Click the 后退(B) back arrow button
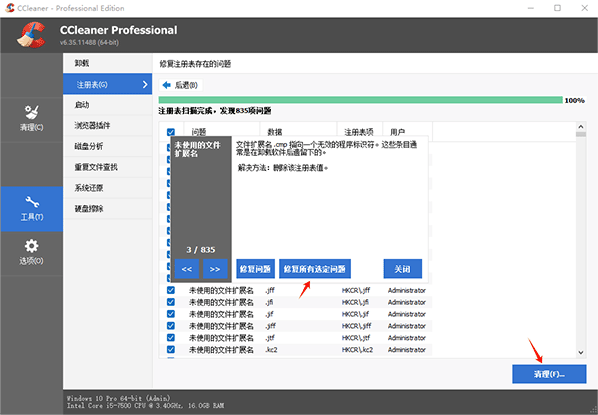The image size is (598, 415). (x=180, y=85)
